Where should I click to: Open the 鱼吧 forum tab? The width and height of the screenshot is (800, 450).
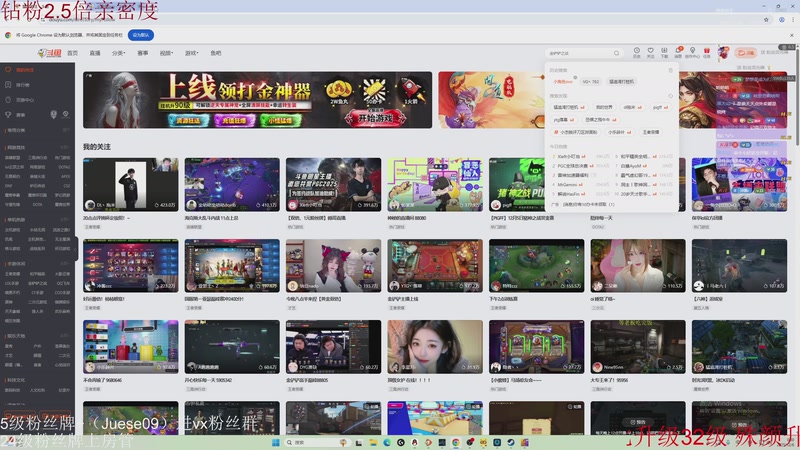pyautogui.click(x=216, y=53)
